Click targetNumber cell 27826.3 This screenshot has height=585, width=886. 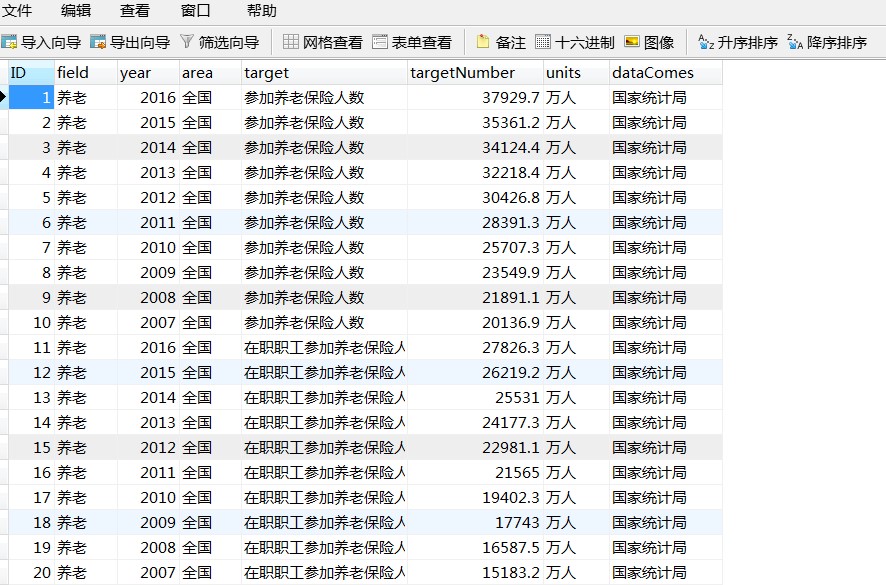(475, 347)
